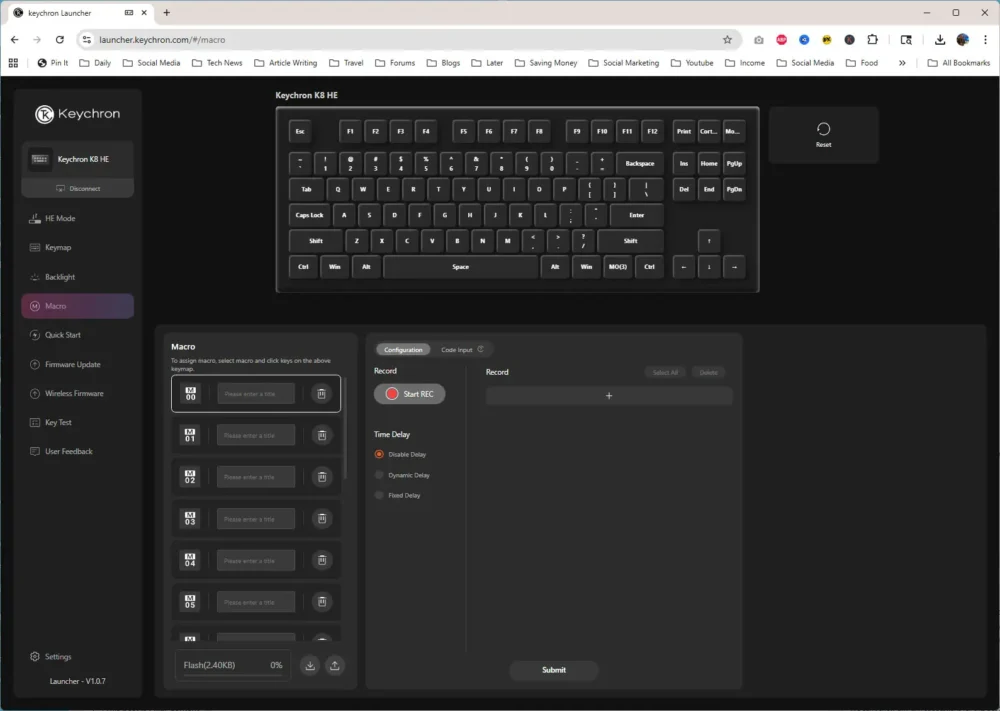Click the Esc key on keyboard layout
1000x711 pixels.
click(x=300, y=131)
